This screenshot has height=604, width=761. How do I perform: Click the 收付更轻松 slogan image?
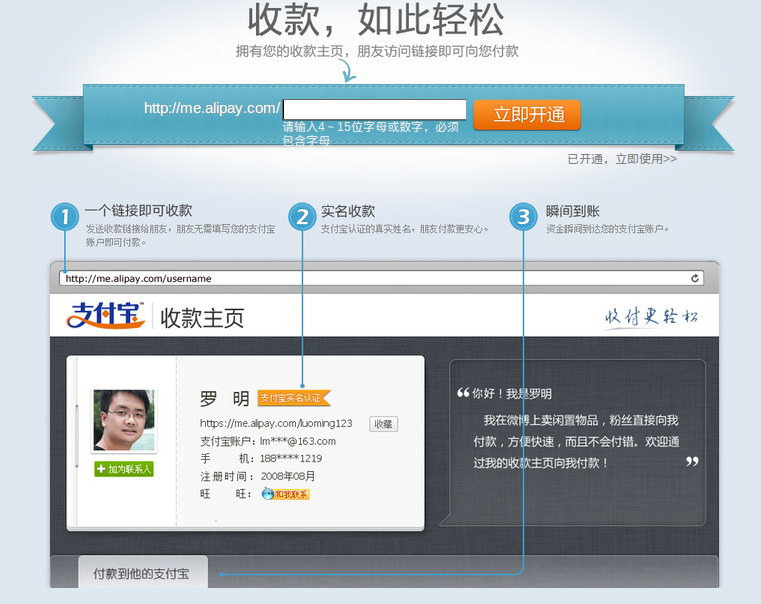pos(651,317)
